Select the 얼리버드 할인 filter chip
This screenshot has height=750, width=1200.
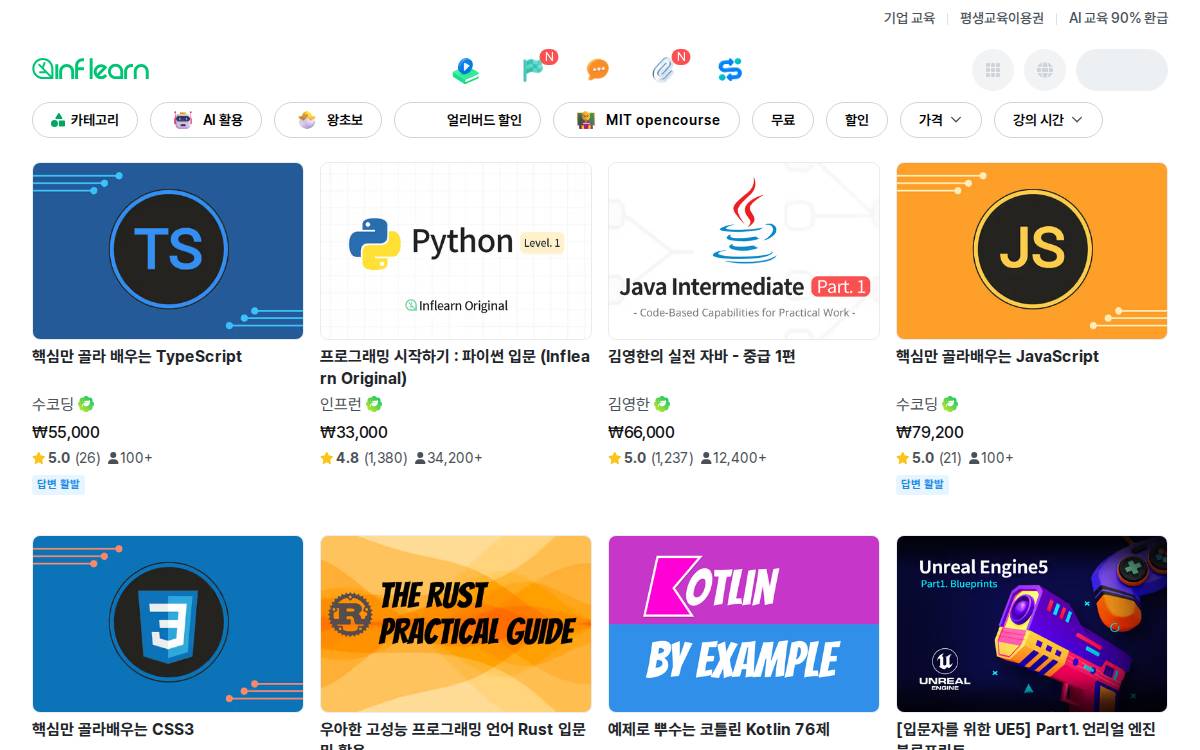[x=467, y=120]
